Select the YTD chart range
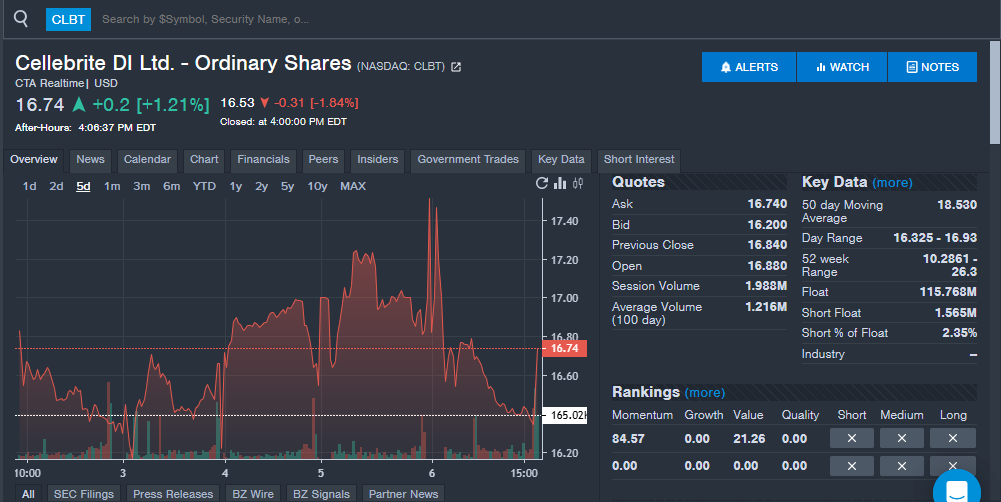The image size is (1001, 502). (x=204, y=186)
